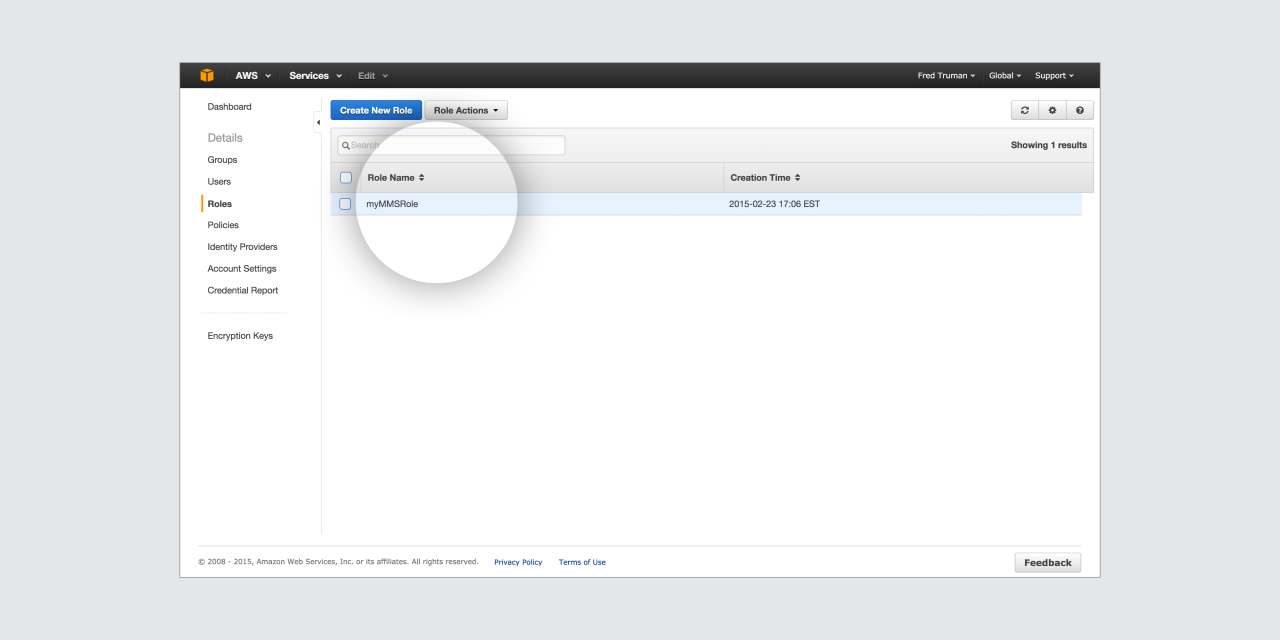
Task: Sort by Creation Time arrows
Action: (797, 178)
